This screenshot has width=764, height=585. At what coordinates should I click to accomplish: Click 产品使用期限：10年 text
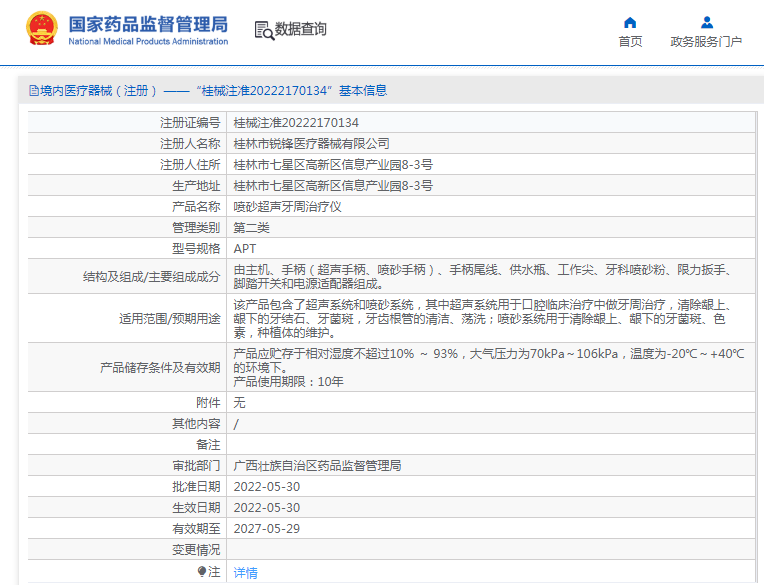(288, 381)
